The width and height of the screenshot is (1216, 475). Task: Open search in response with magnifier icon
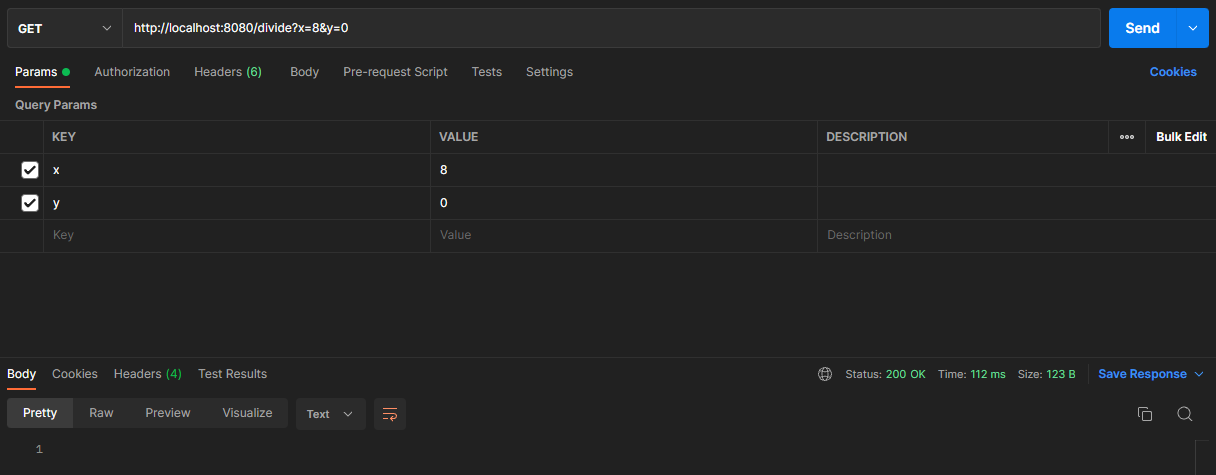pyautogui.click(x=1185, y=414)
